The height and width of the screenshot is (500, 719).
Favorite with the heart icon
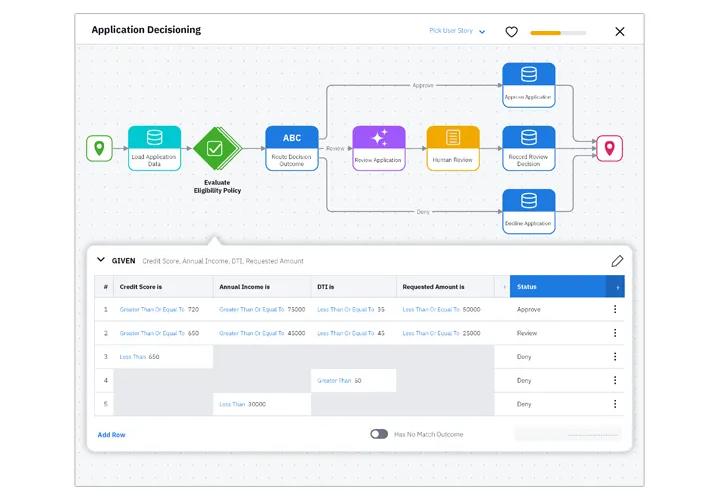511,32
